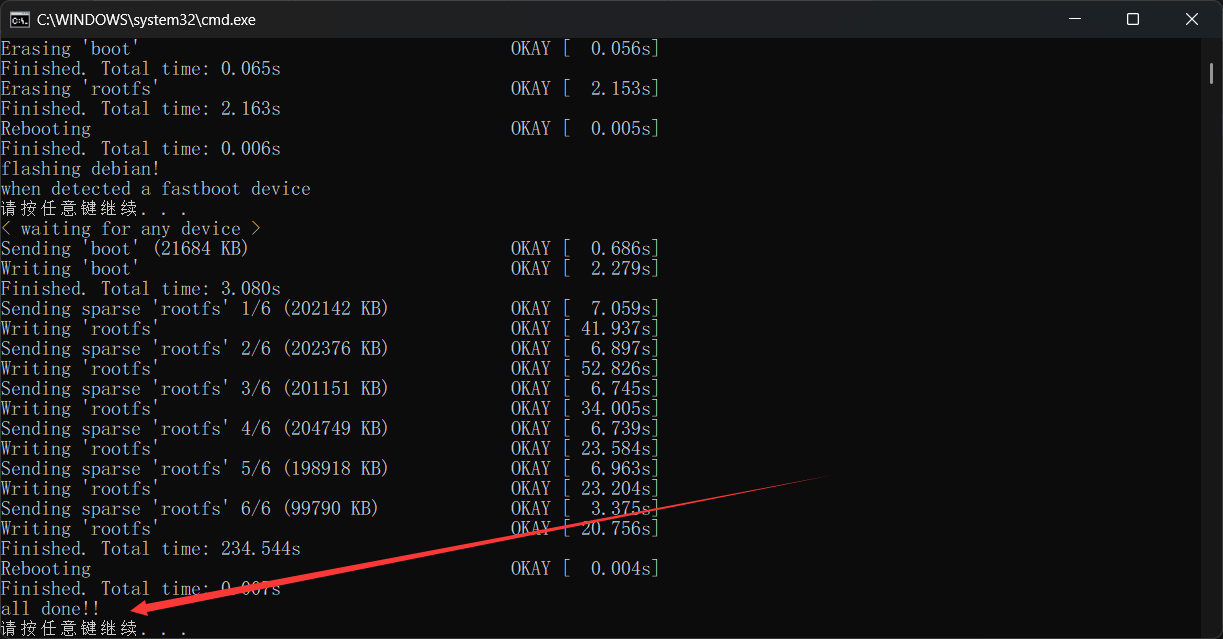Click the "all done!!" line
Screen dimensions: 1223x639
[x=50, y=609]
